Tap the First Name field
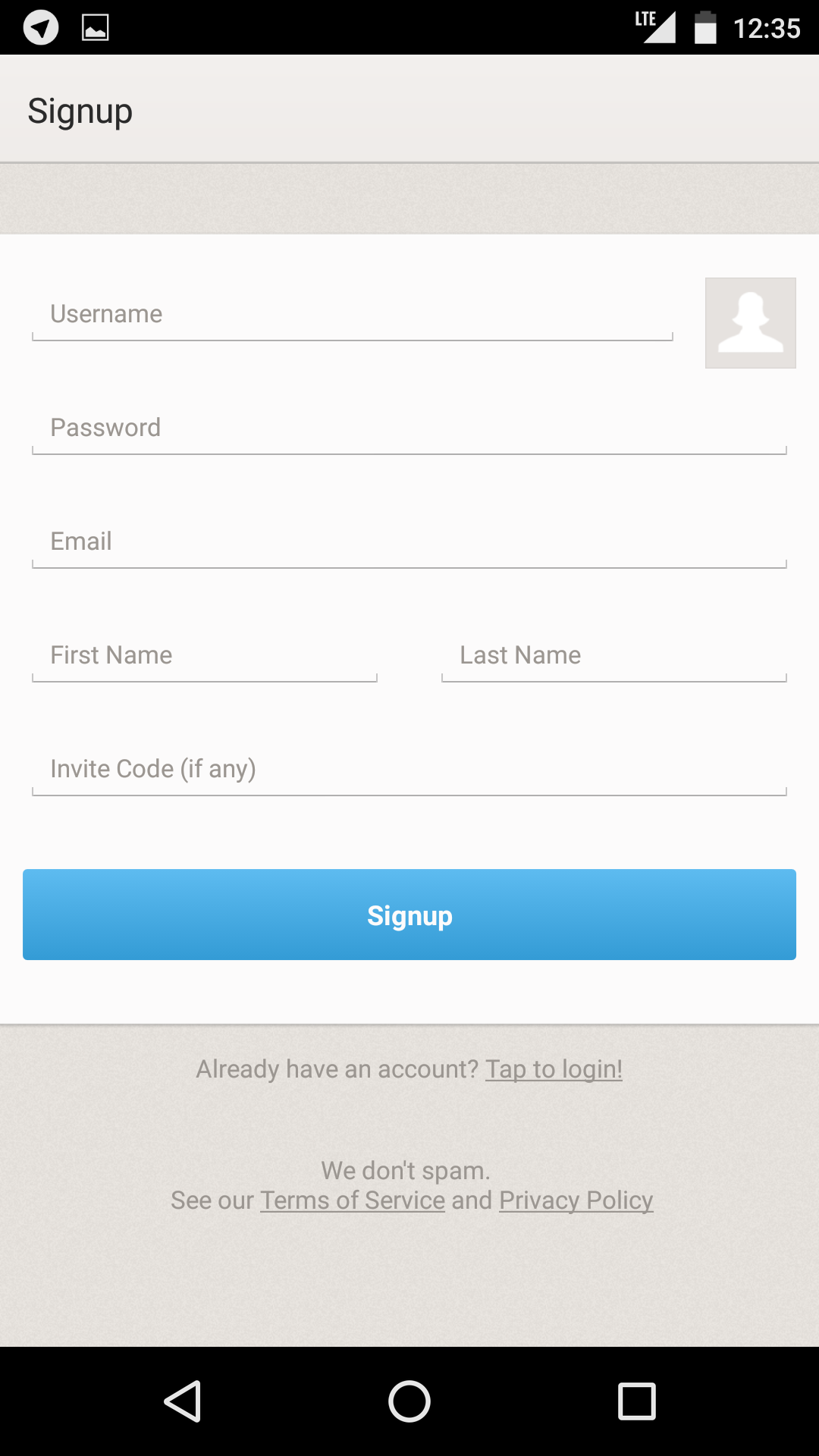Screen dimensions: 819x1456 click(205, 656)
